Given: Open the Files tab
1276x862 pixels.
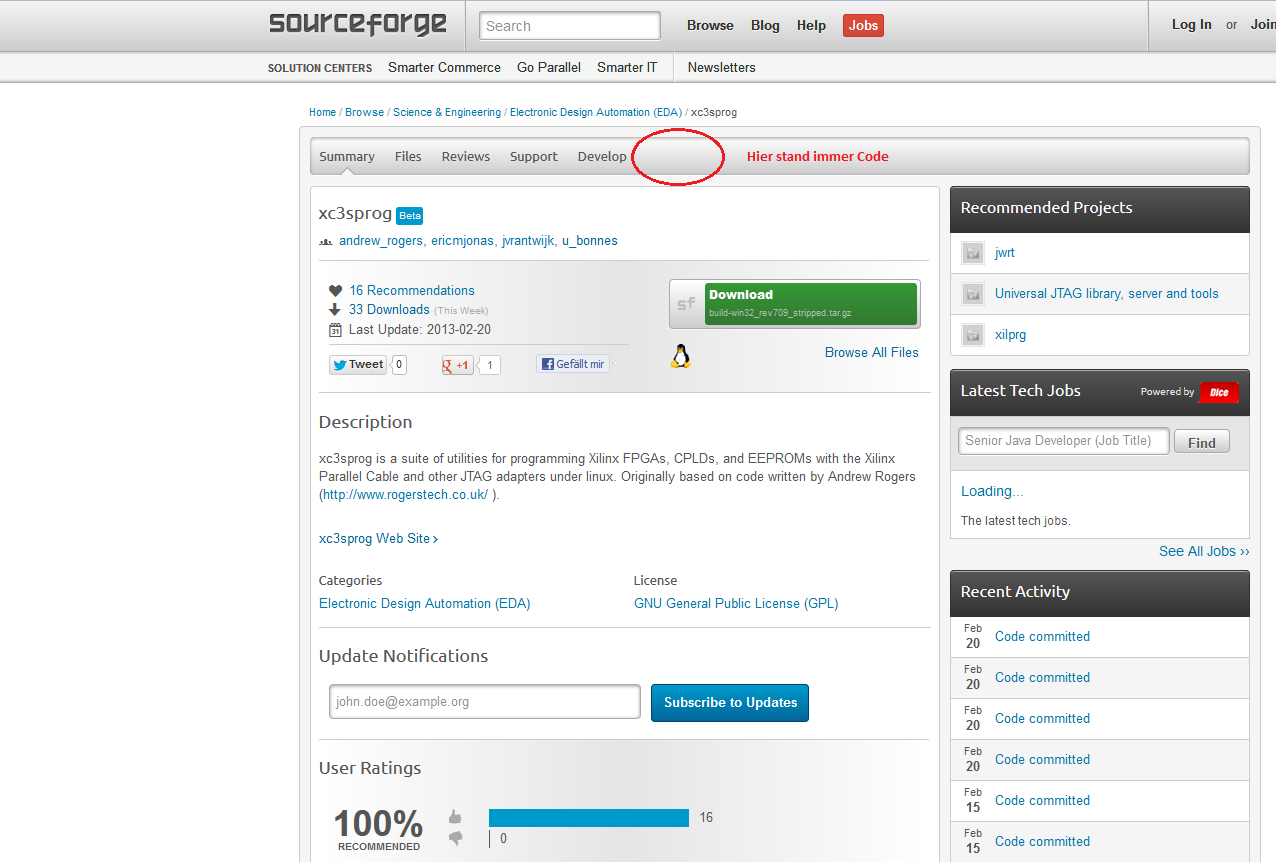Looking at the screenshot, I should tap(408, 156).
